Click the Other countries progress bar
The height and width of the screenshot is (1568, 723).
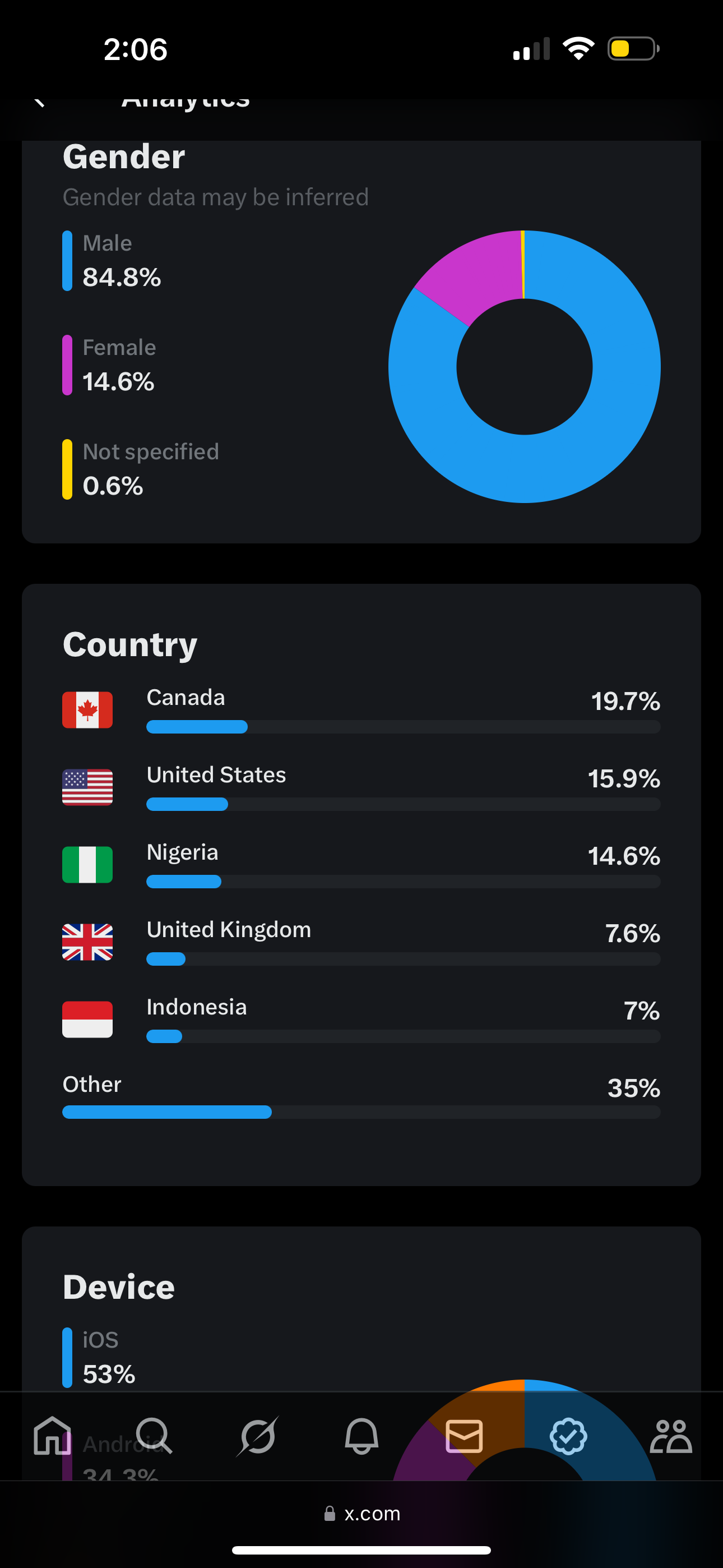pyautogui.click(x=361, y=1112)
